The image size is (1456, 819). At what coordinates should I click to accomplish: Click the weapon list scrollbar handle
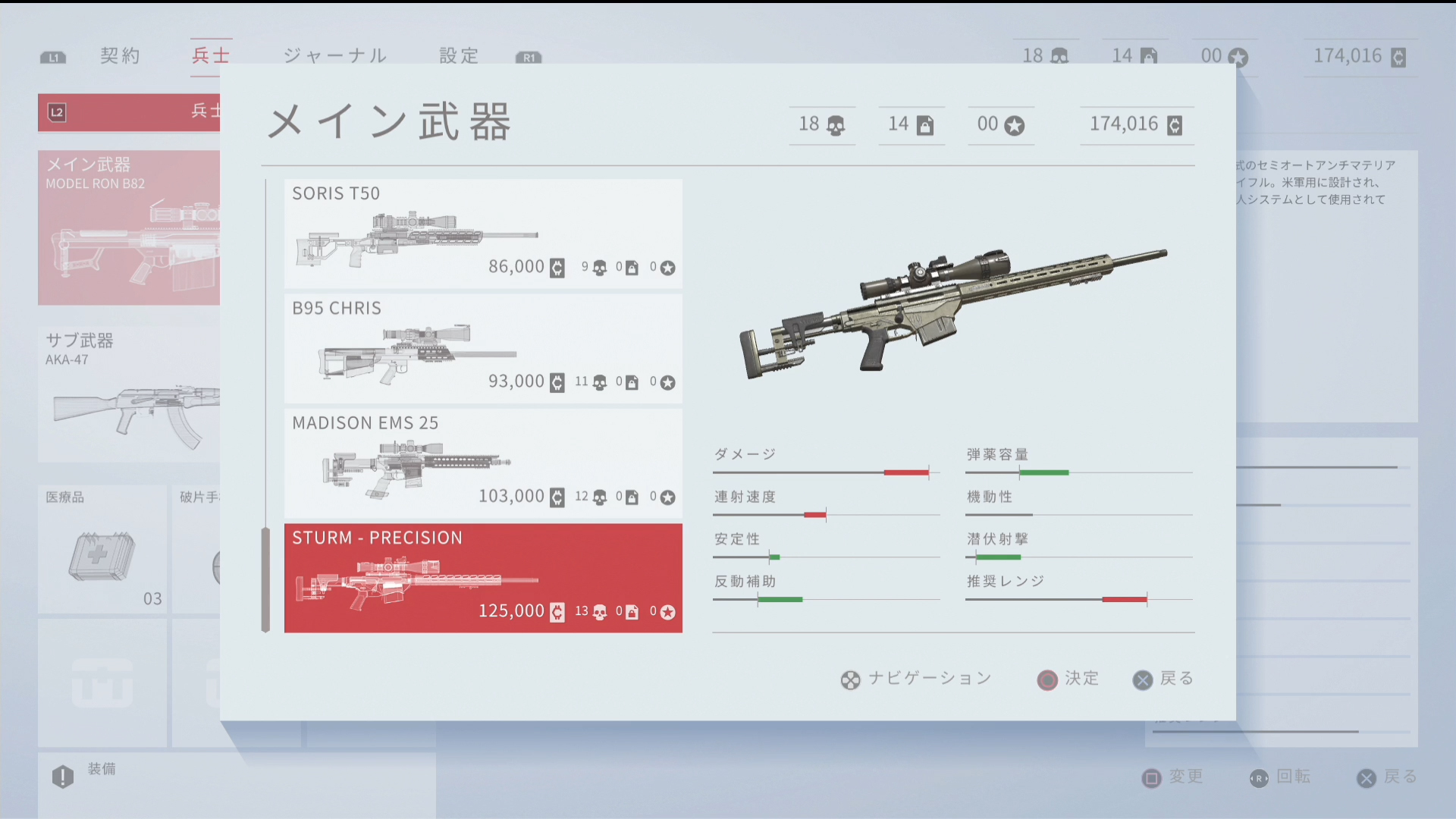(x=265, y=580)
